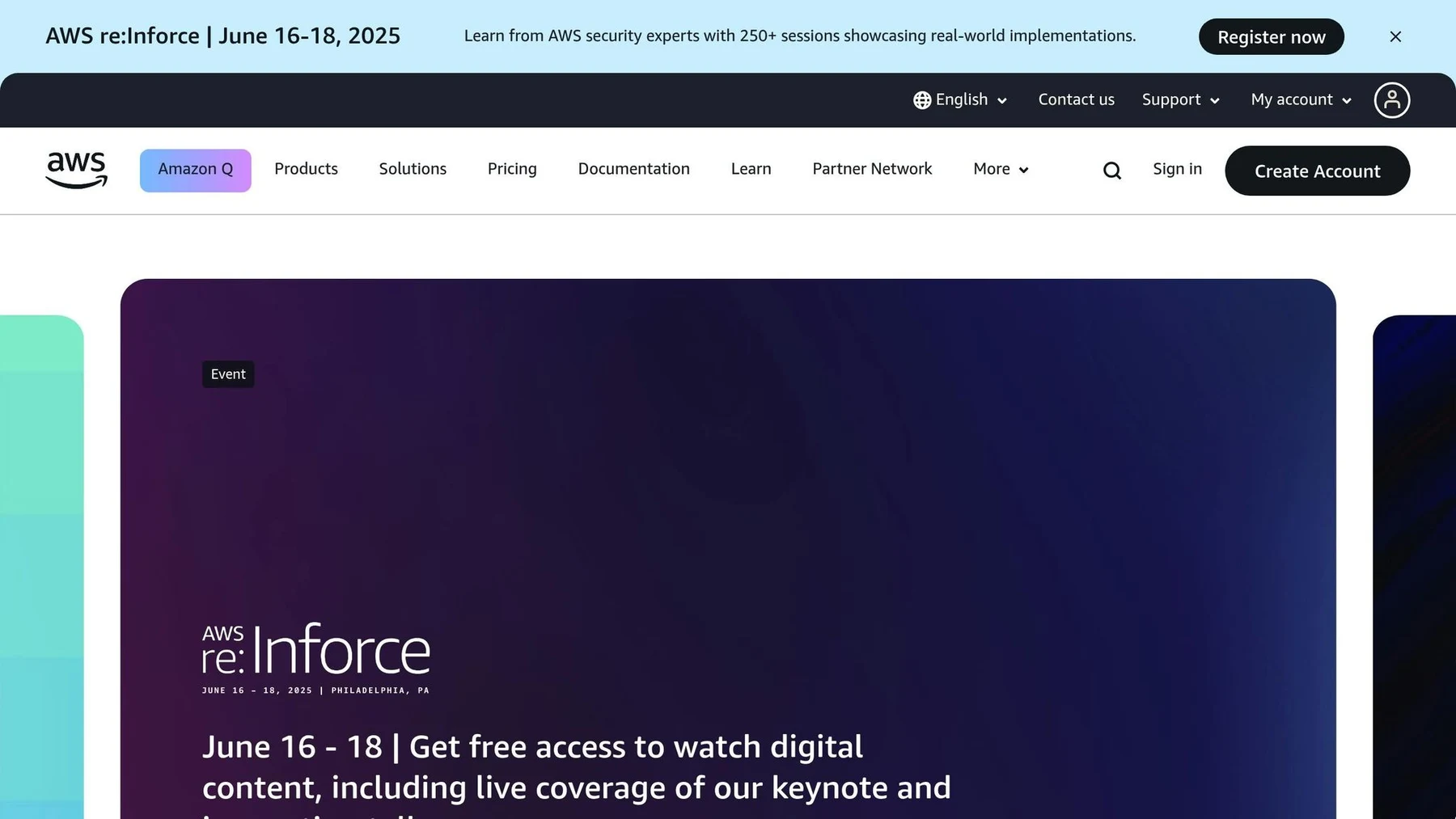Open the Partner Network menu
The width and height of the screenshot is (1456, 819).
[872, 169]
